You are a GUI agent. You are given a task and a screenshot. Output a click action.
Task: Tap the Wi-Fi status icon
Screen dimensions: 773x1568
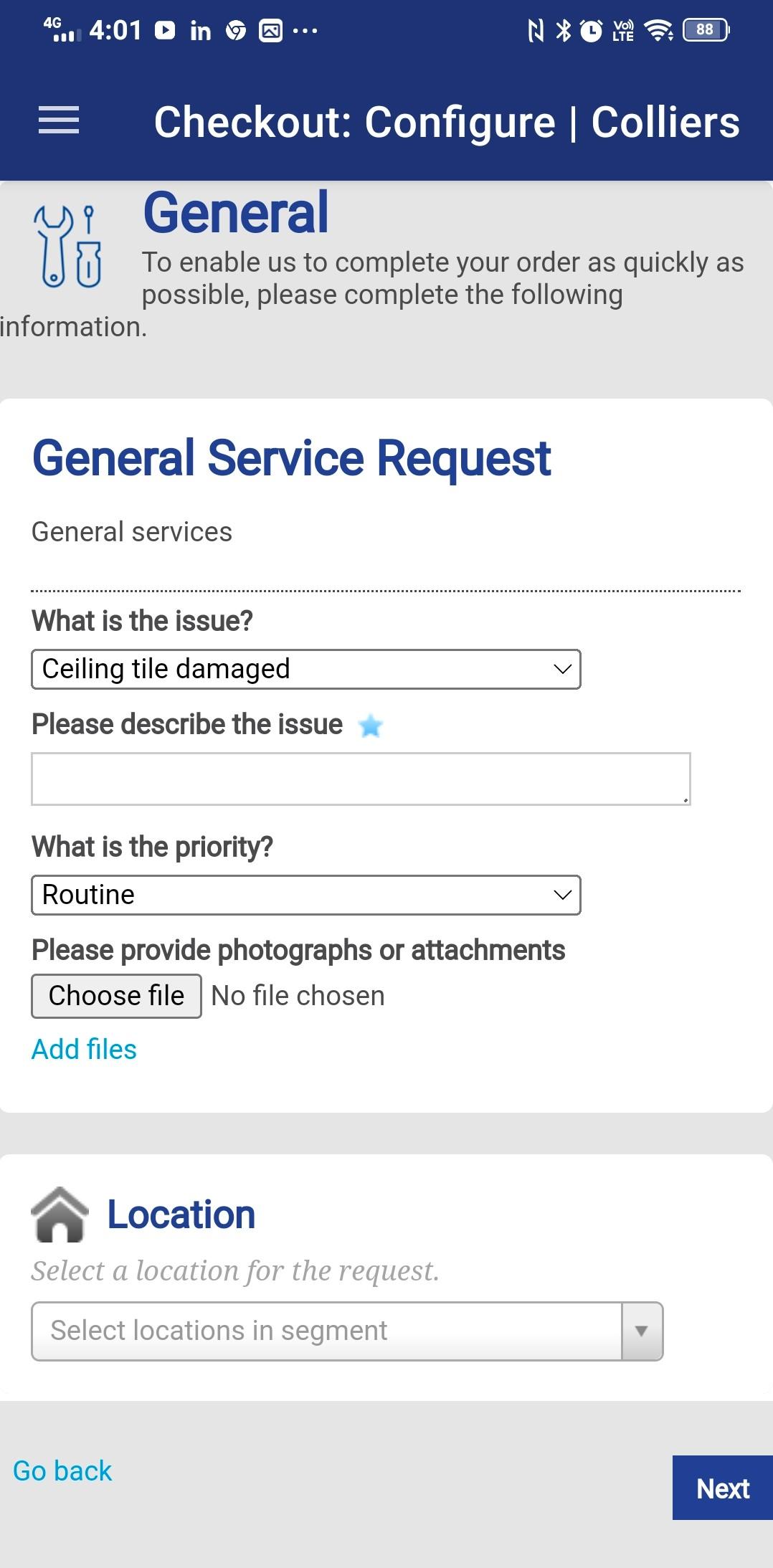coord(658,30)
